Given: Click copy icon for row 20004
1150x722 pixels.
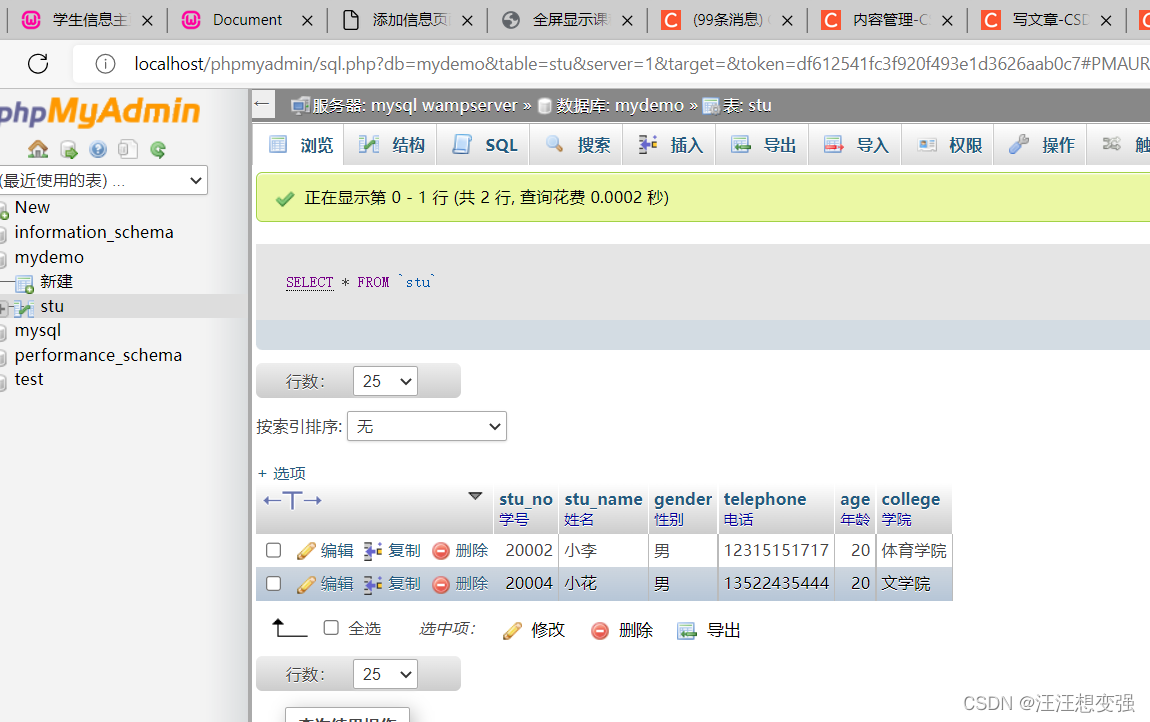Looking at the screenshot, I should pyautogui.click(x=373, y=584).
